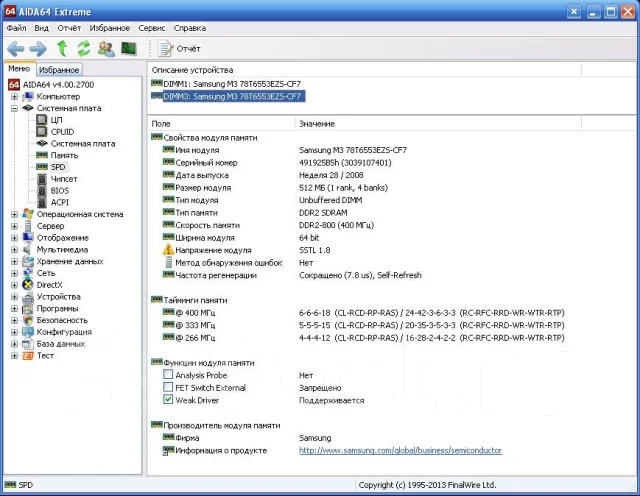Click the DirectX icon in tree
The width and height of the screenshot is (640, 496).
coord(28,285)
